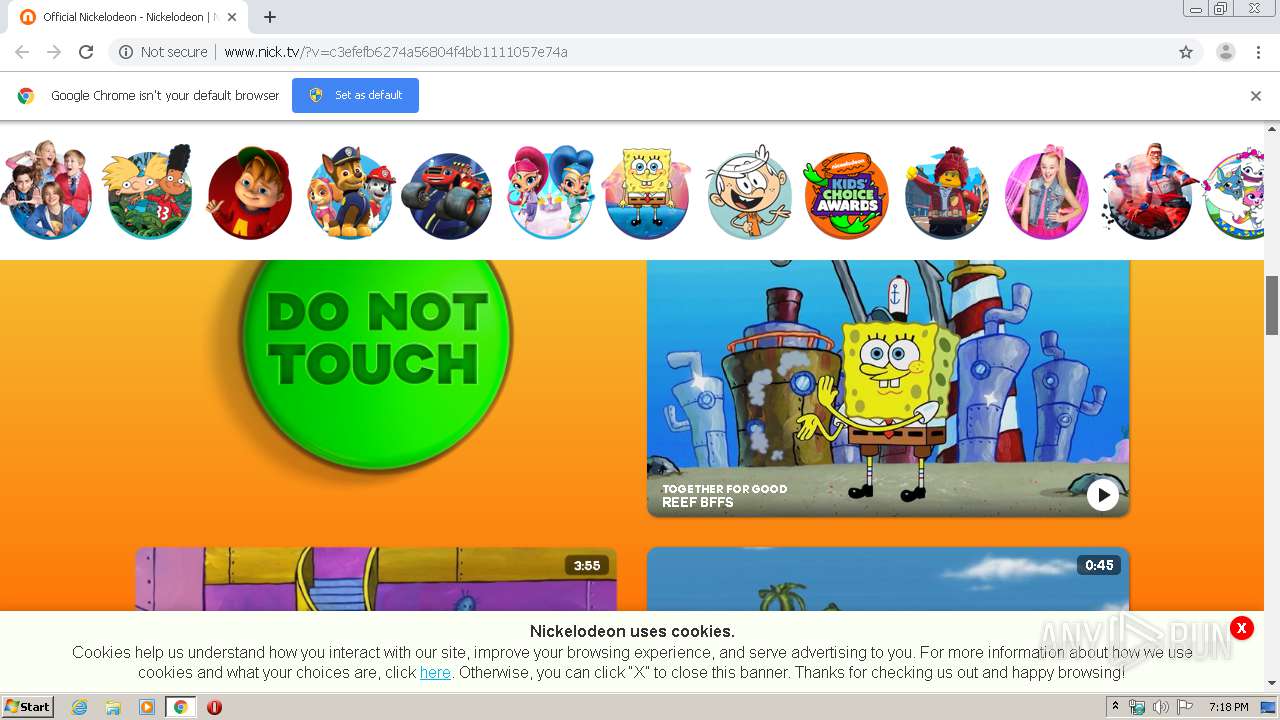Open the network tray icon

[1137, 707]
